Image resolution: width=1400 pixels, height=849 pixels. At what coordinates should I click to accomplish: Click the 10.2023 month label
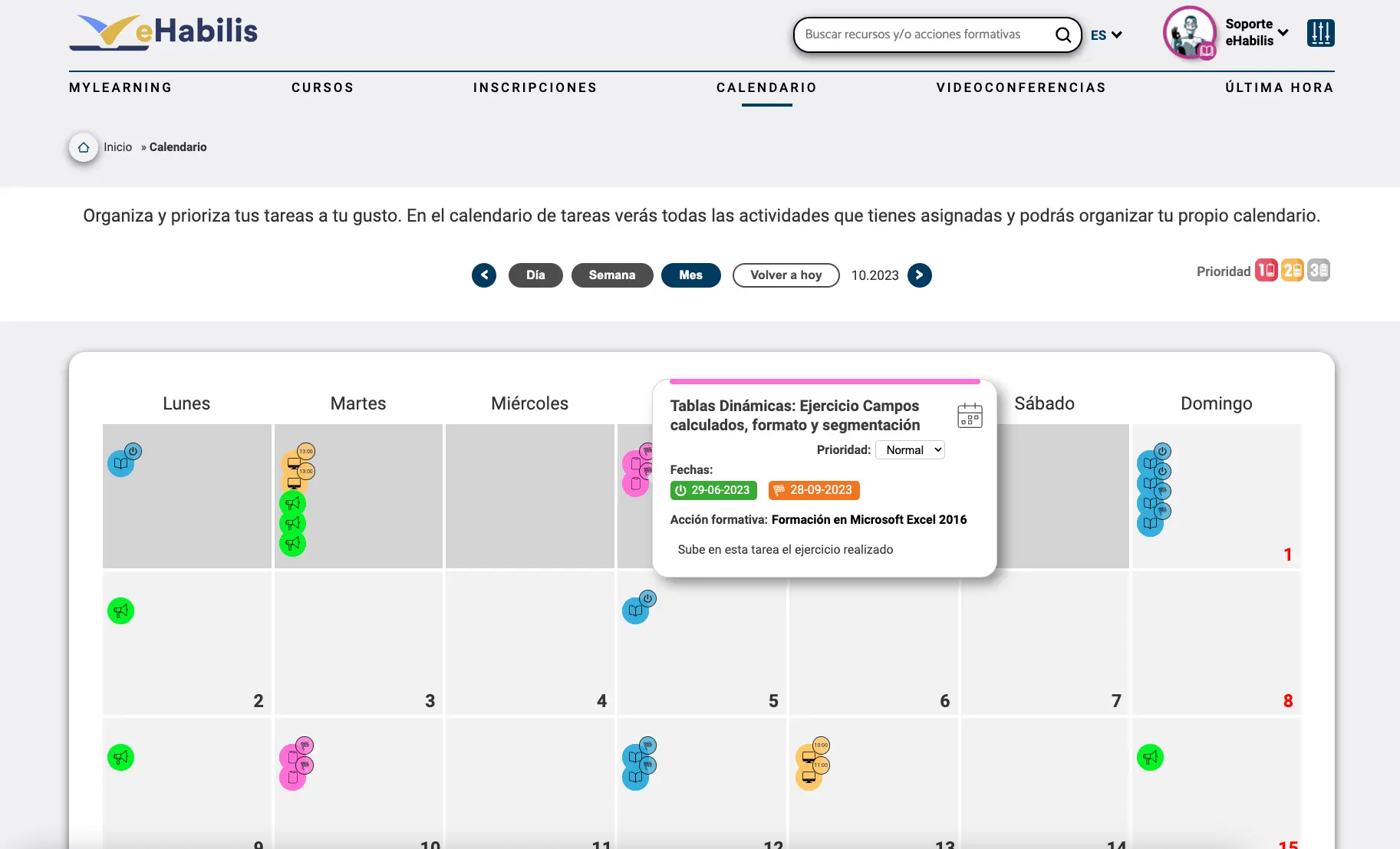(875, 275)
